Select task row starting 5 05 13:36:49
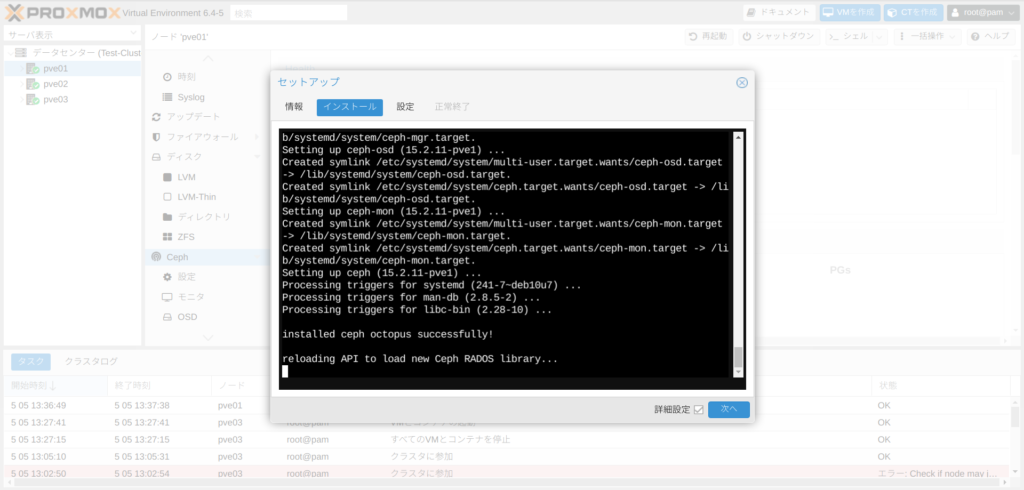 pos(506,406)
